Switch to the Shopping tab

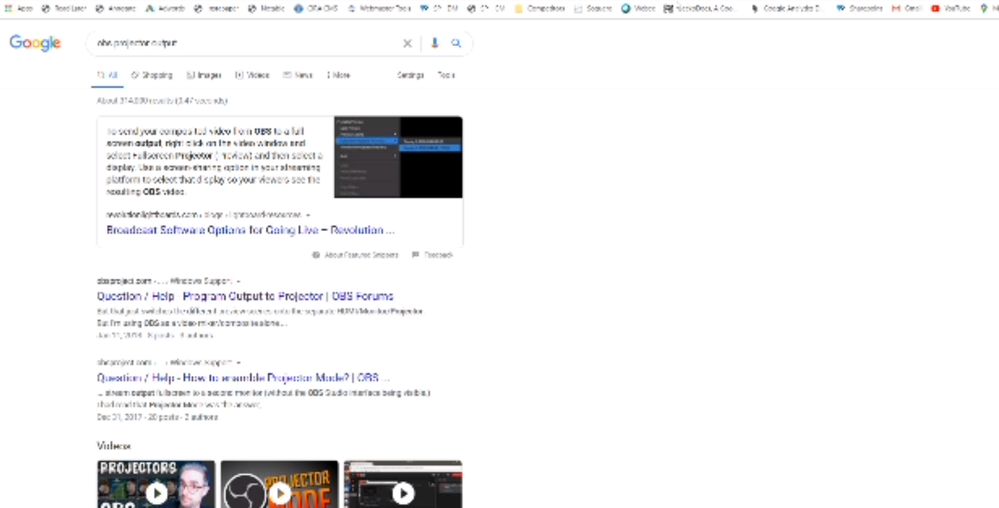[x=152, y=75]
